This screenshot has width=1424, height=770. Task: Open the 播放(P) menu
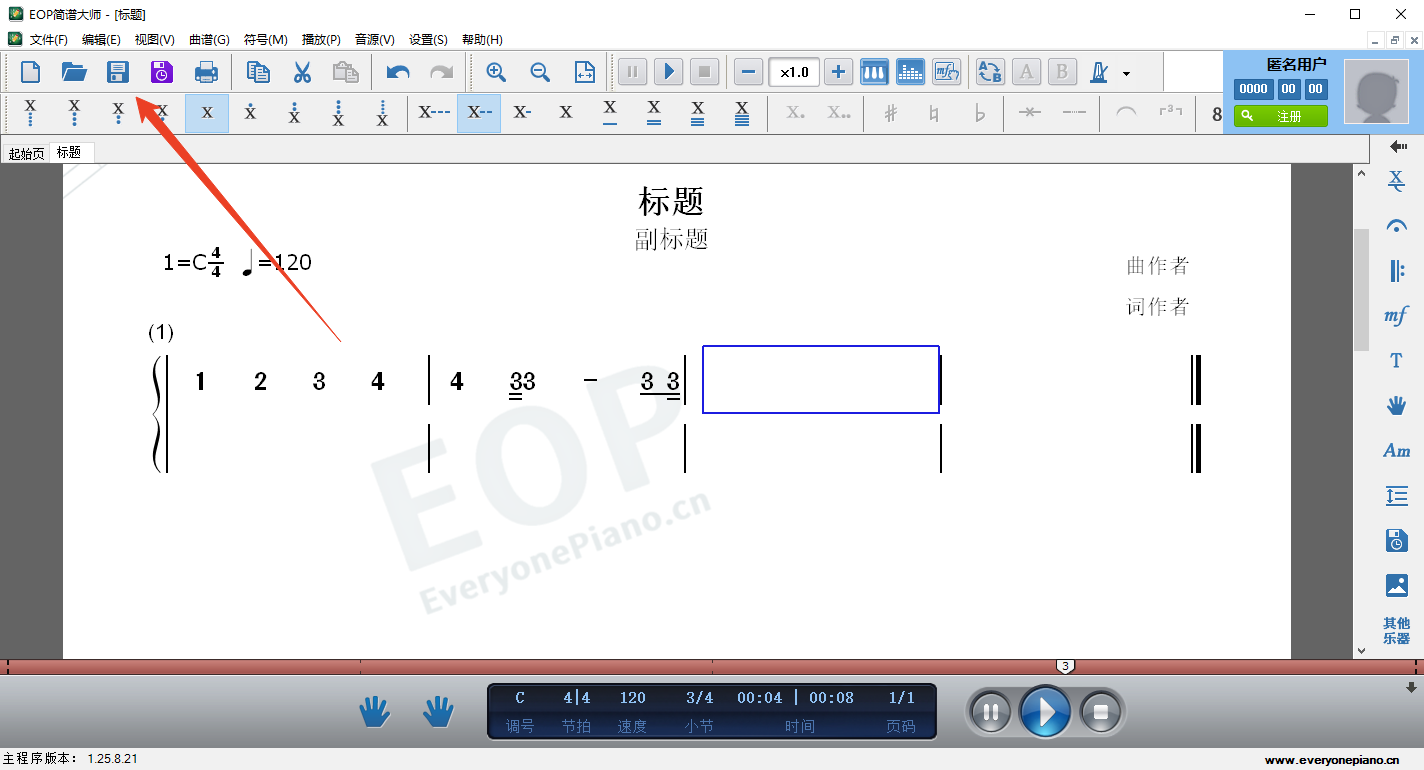321,40
